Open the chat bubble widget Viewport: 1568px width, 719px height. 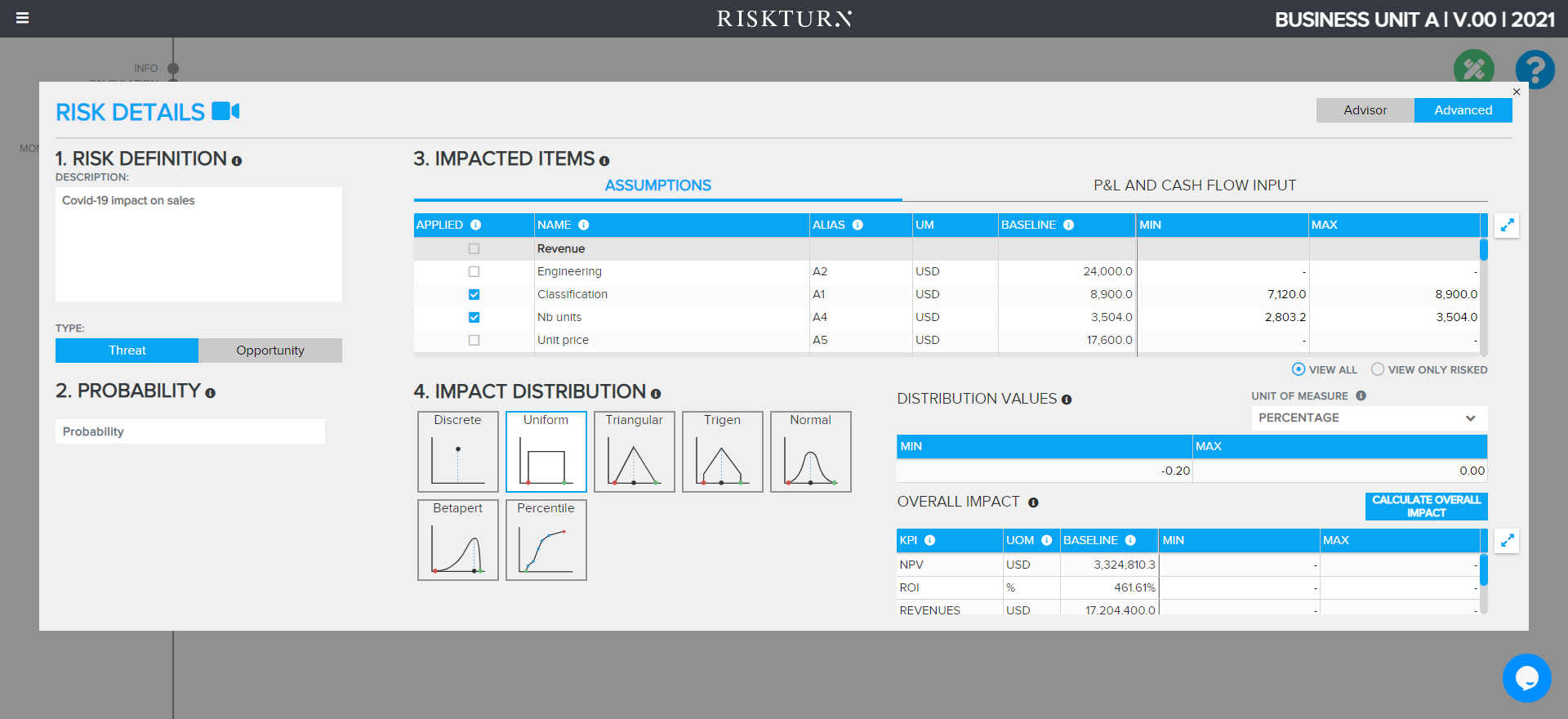[x=1526, y=677]
